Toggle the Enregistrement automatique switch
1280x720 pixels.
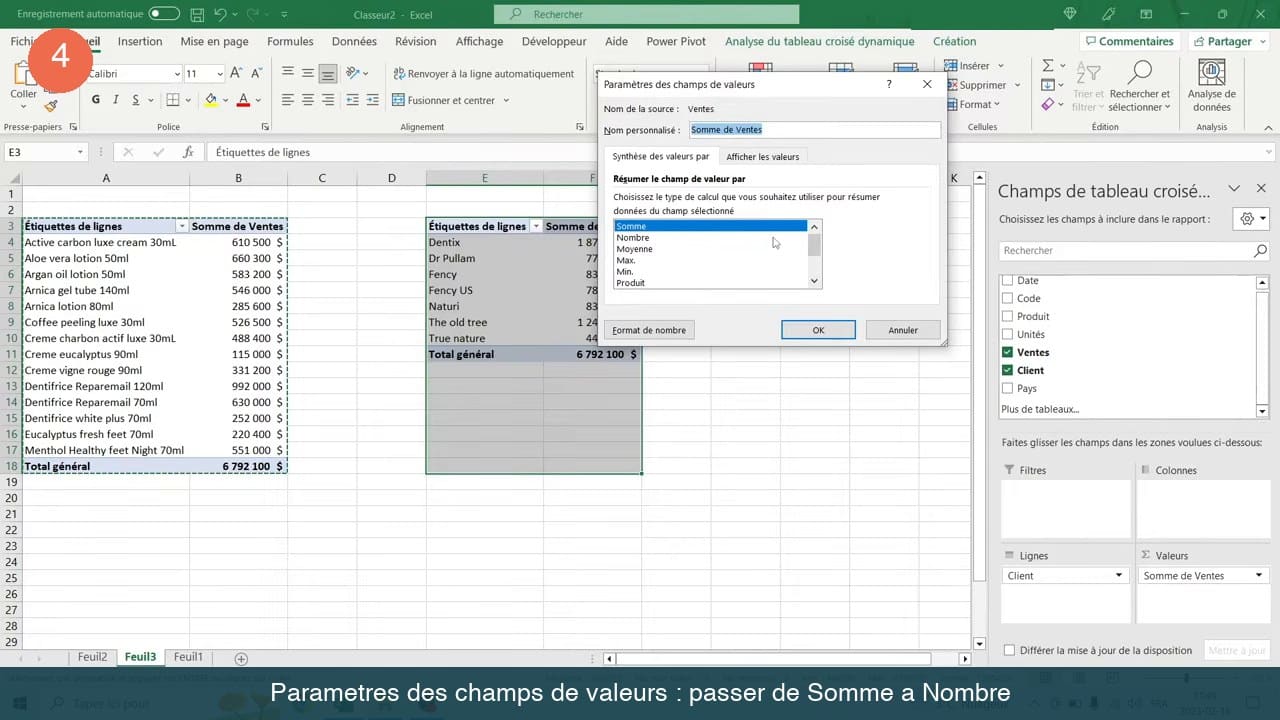click(164, 14)
